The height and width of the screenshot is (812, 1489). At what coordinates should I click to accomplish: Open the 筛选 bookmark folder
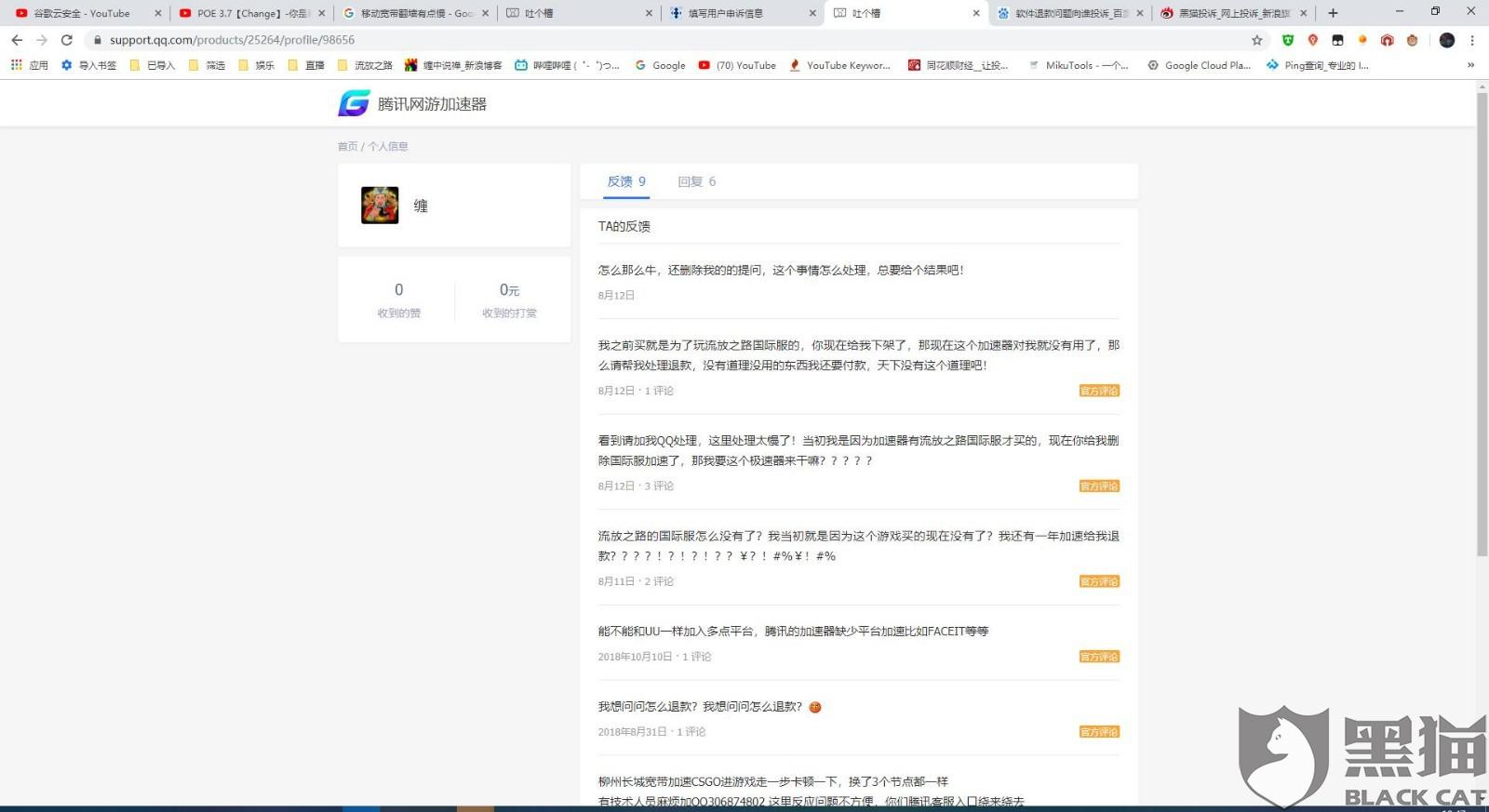(207, 65)
